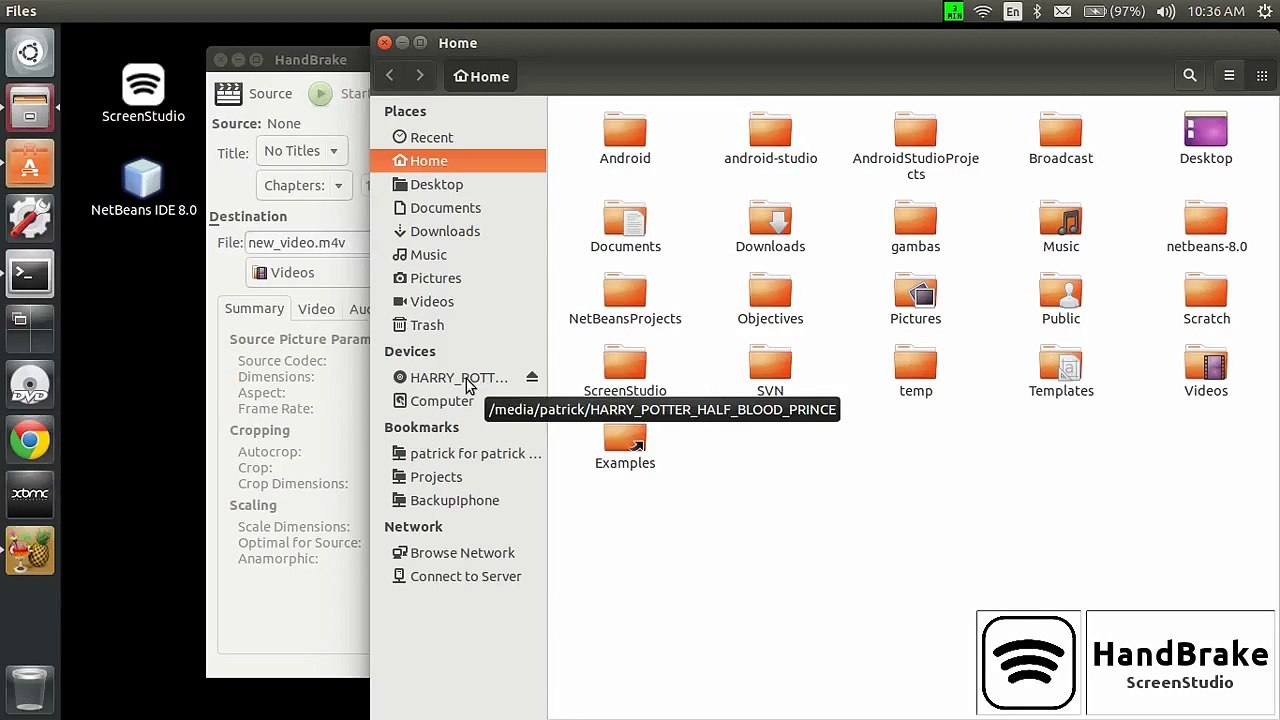Go back in Files navigation
The height and width of the screenshot is (720, 1280).
coord(390,76)
